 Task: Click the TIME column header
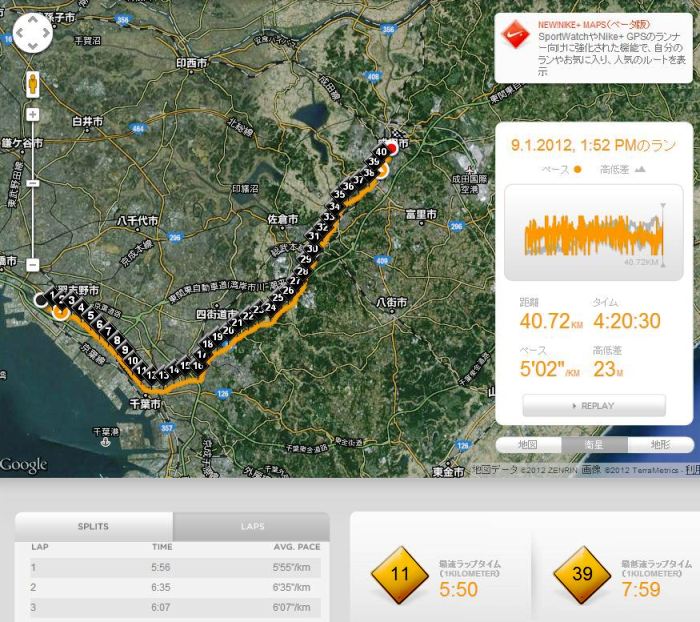(x=162, y=547)
